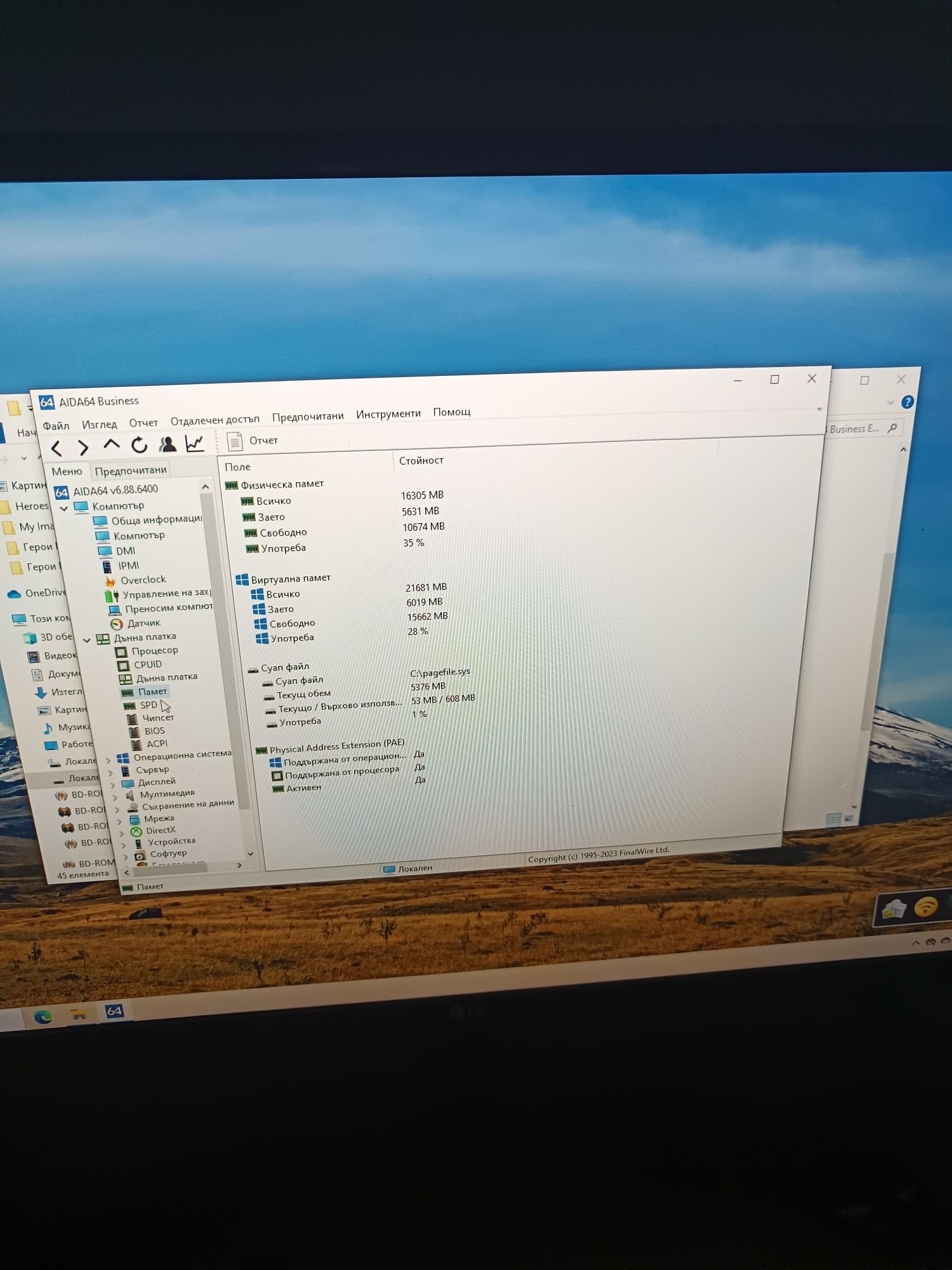
Task: Click the 16305 MB total memory value
Action: pos(422,495)
